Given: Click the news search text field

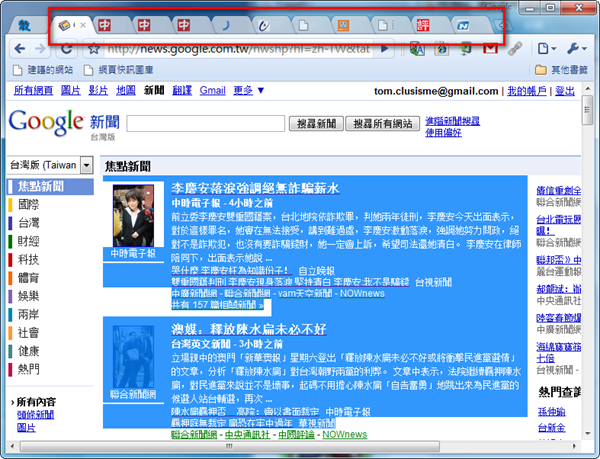Looking at the screenshot, I should (205, 124).
